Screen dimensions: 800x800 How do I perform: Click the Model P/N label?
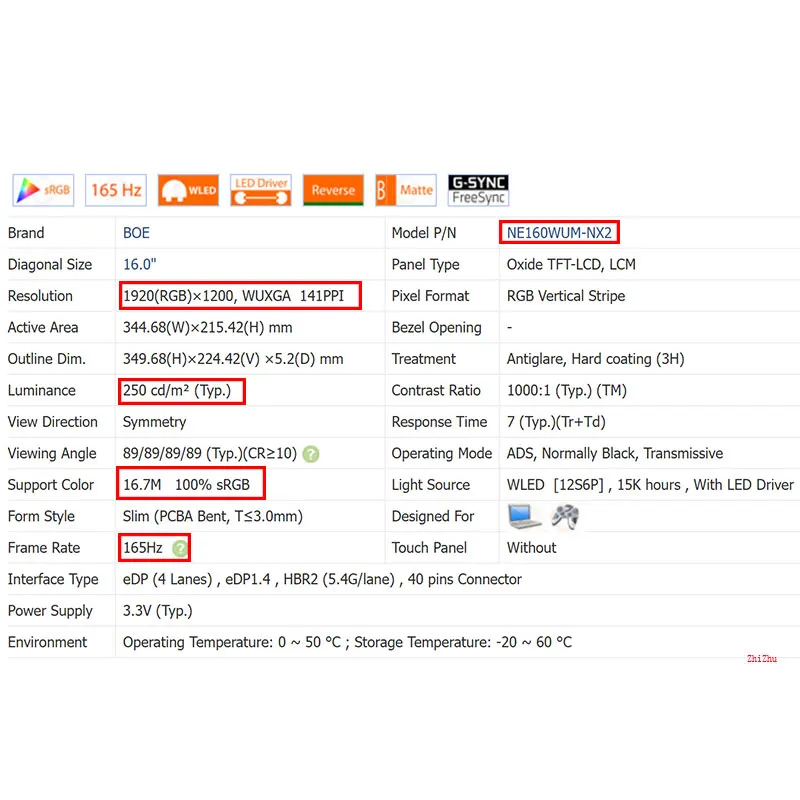click(423, 233)
